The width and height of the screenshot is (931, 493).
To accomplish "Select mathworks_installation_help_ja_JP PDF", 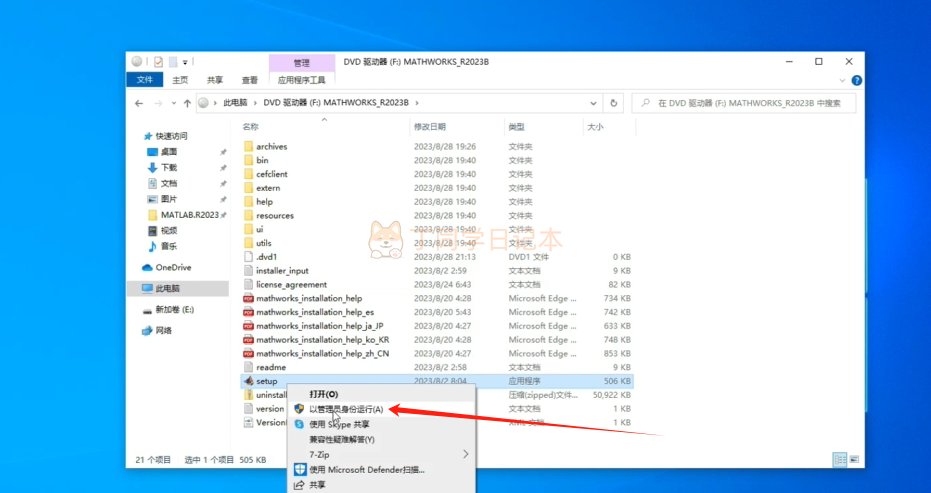I will click(319, 326).
